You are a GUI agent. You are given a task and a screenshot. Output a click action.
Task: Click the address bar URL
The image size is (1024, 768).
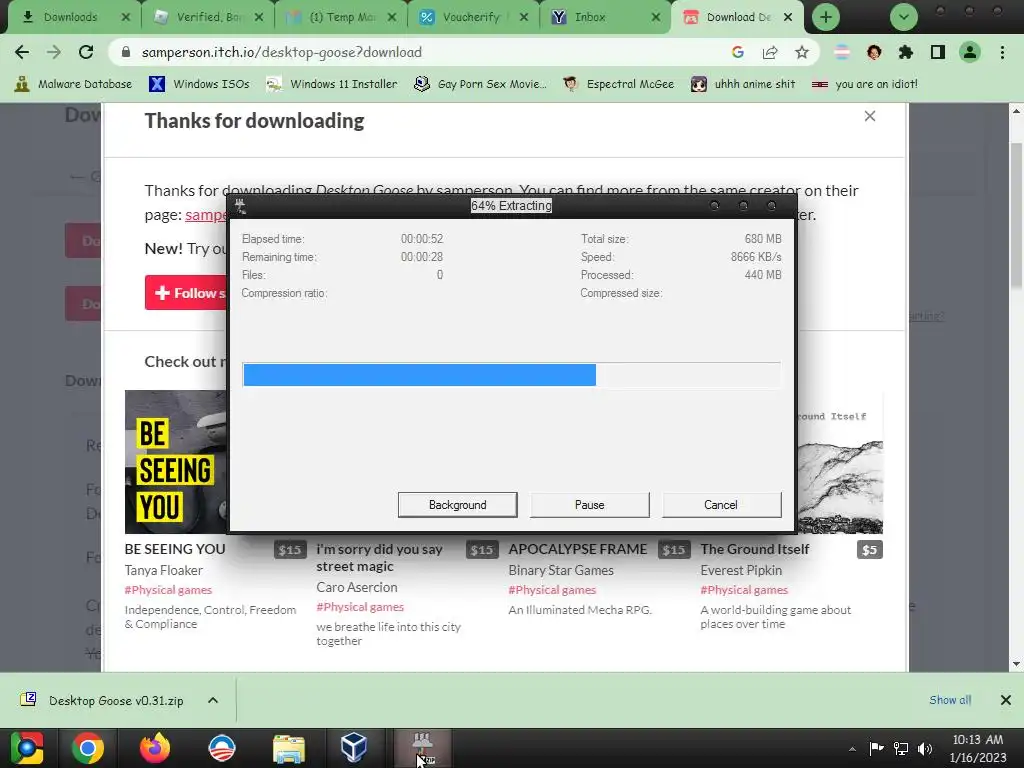[281, 52]
